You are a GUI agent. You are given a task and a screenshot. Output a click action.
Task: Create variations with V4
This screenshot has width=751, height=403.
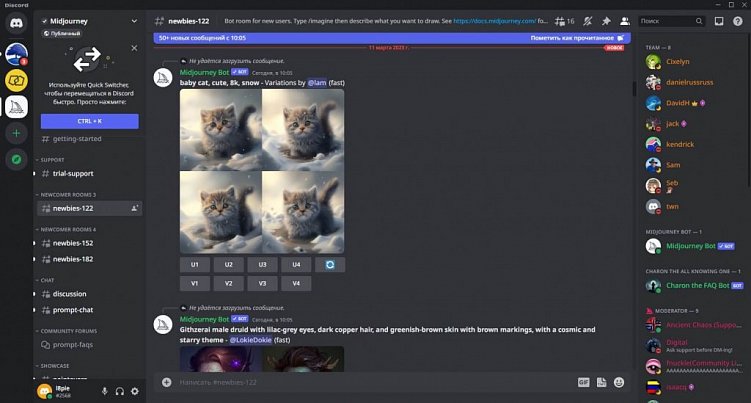[296, 283]
